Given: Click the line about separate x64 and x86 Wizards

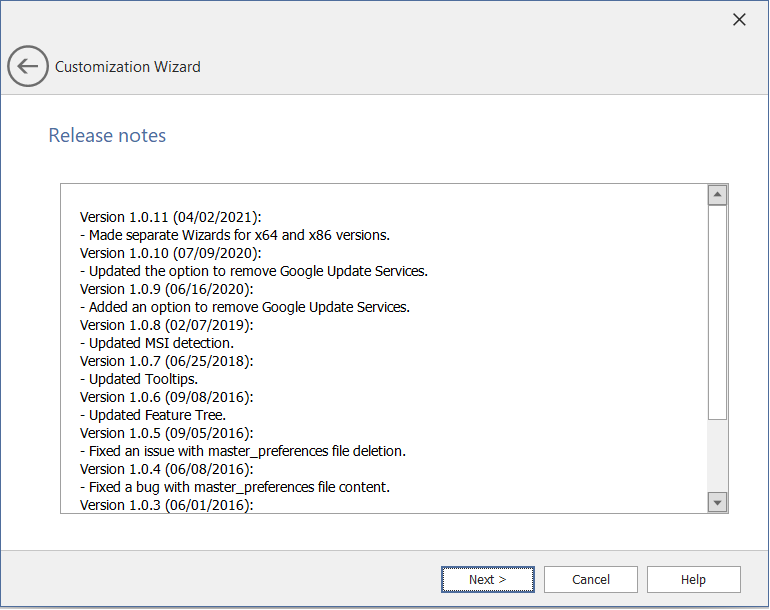Looking at the screenshot, I should tap(233, 235).
